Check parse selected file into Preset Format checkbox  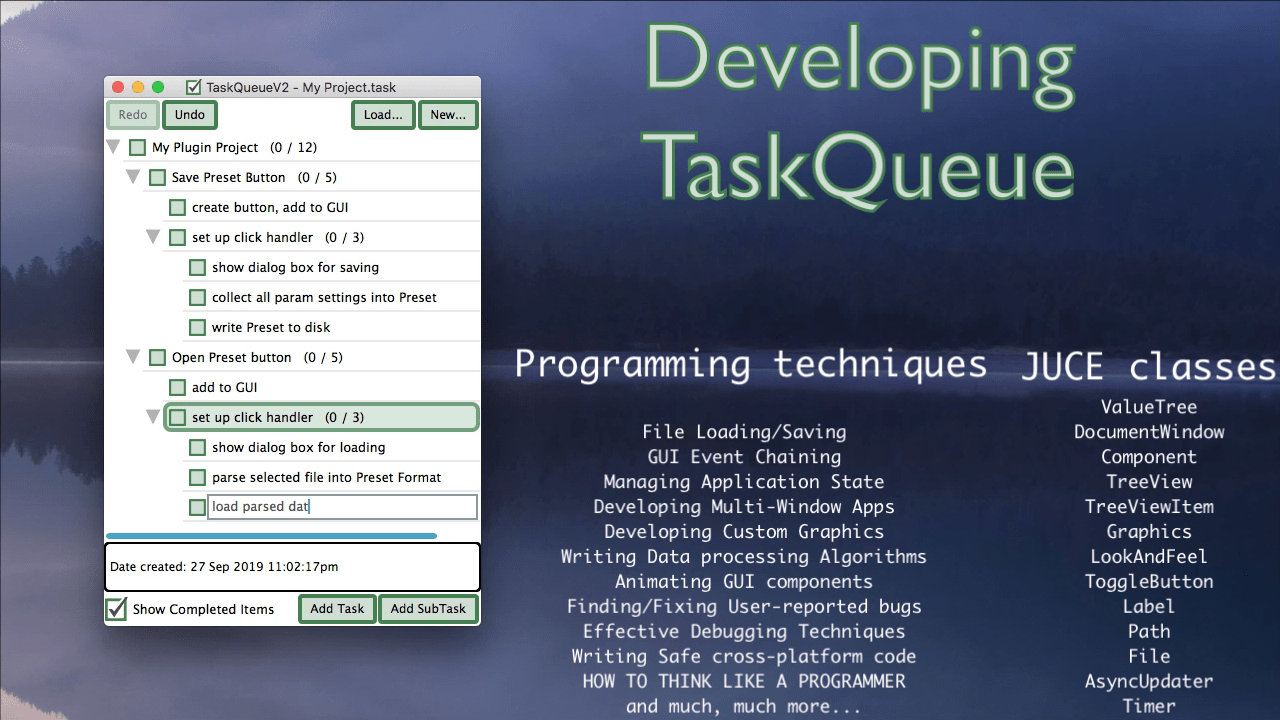197,478
